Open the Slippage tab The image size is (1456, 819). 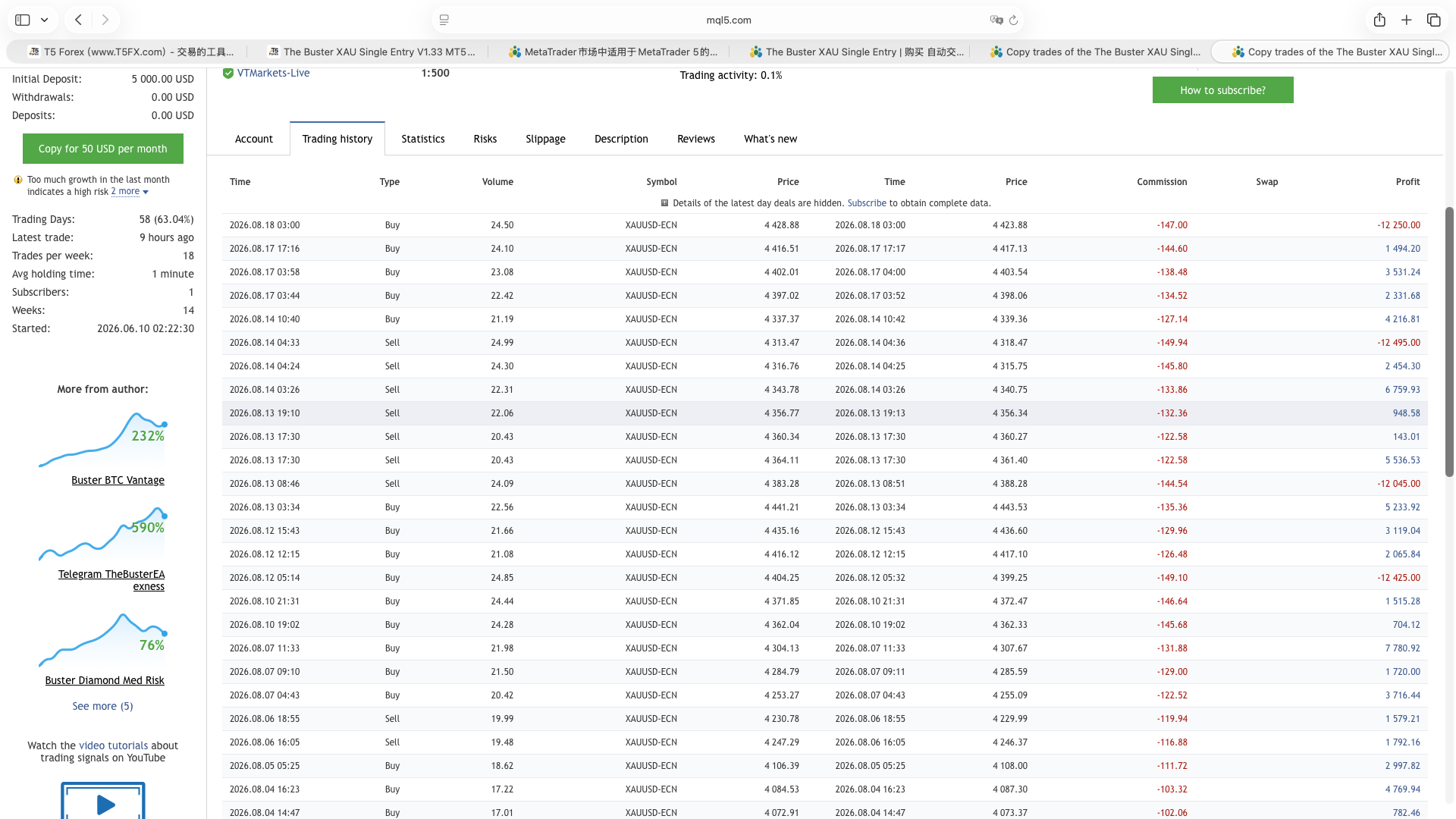point(546,139)
